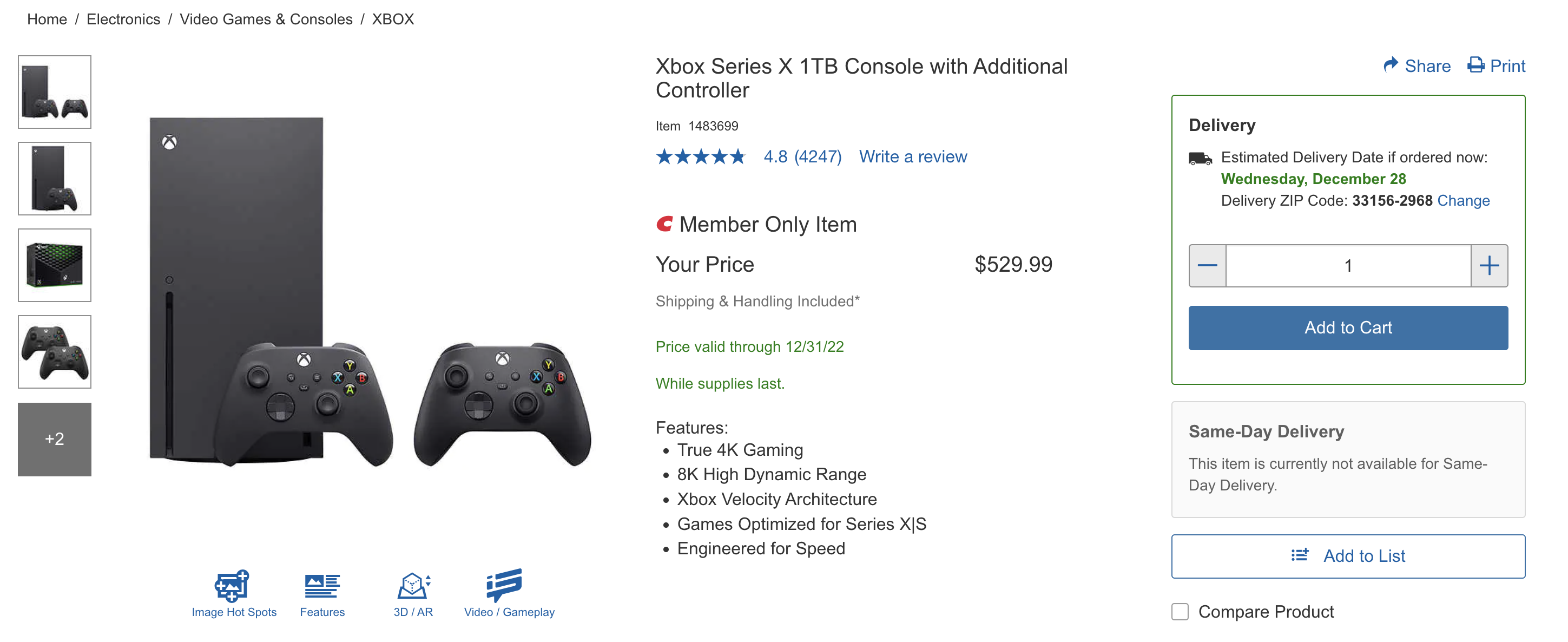Viewport: 1568px width, 642px height.
Task: Open Write a review
Action: (912, 156)
